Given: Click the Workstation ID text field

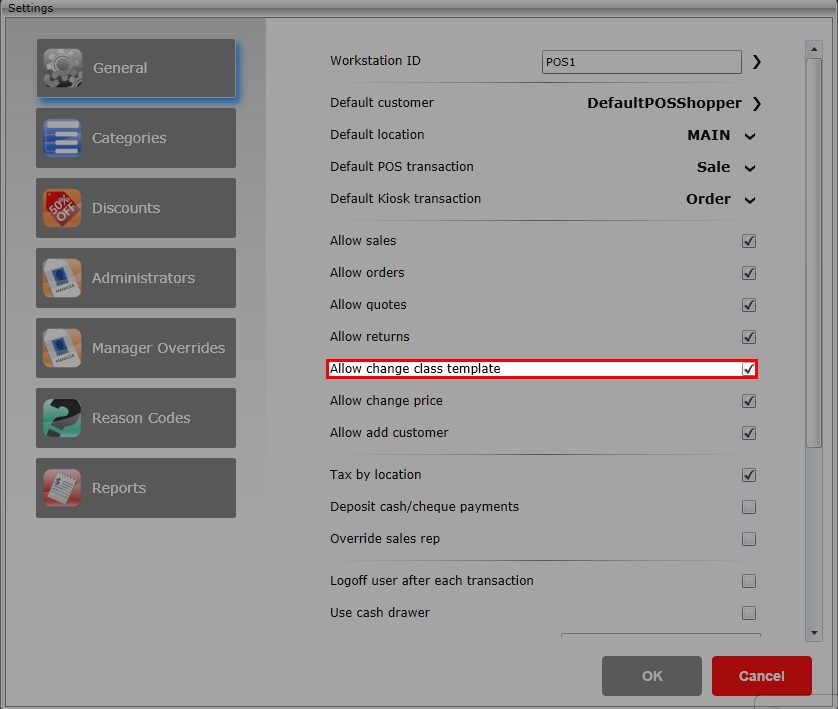Looking at the screenshot, I should (x=641, y=62).
